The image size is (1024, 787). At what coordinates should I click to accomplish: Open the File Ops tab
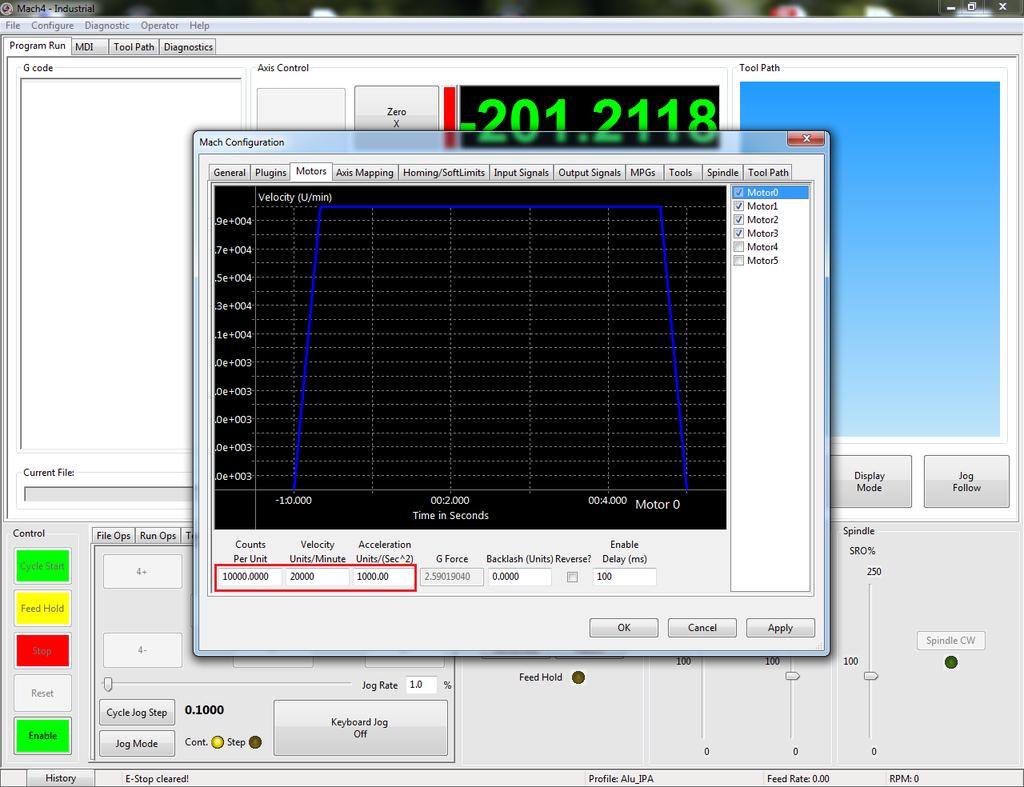[x=113, y=536]
